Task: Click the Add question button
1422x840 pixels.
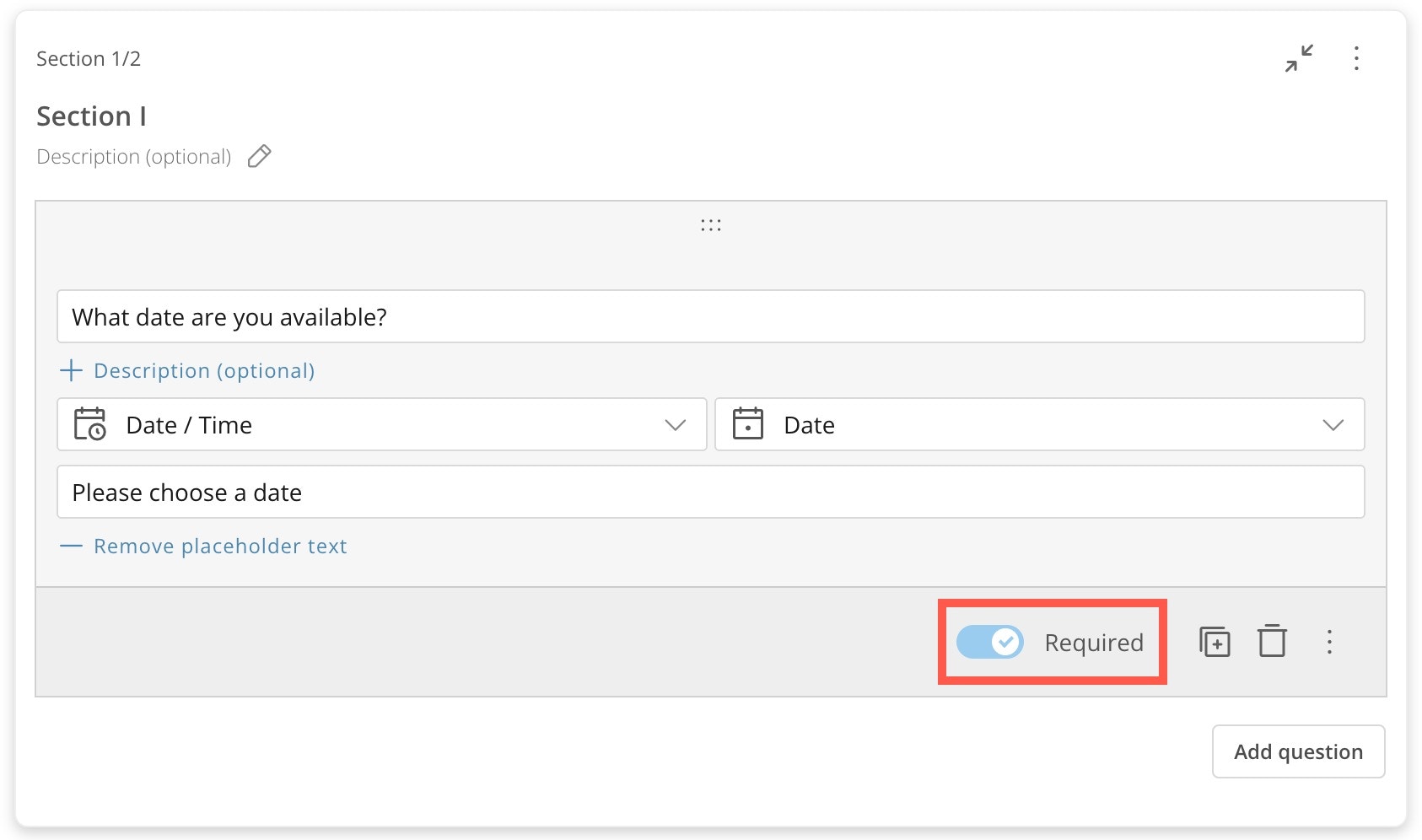Action: coord(1299,751)
